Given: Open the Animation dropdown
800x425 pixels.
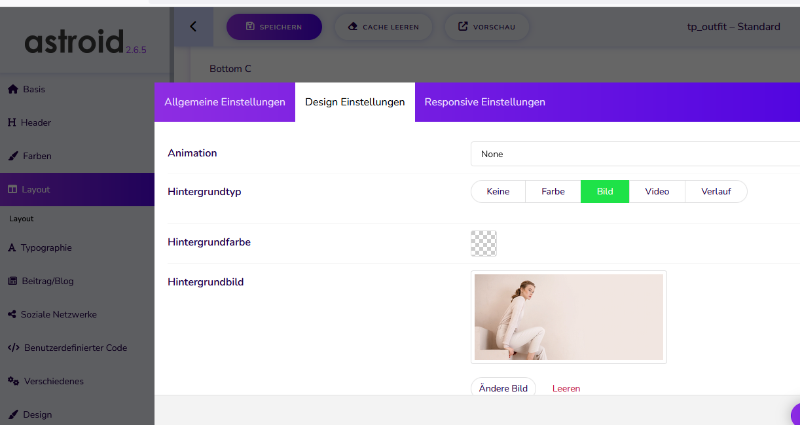Looking at the screenshot, I should click(635, 154).
